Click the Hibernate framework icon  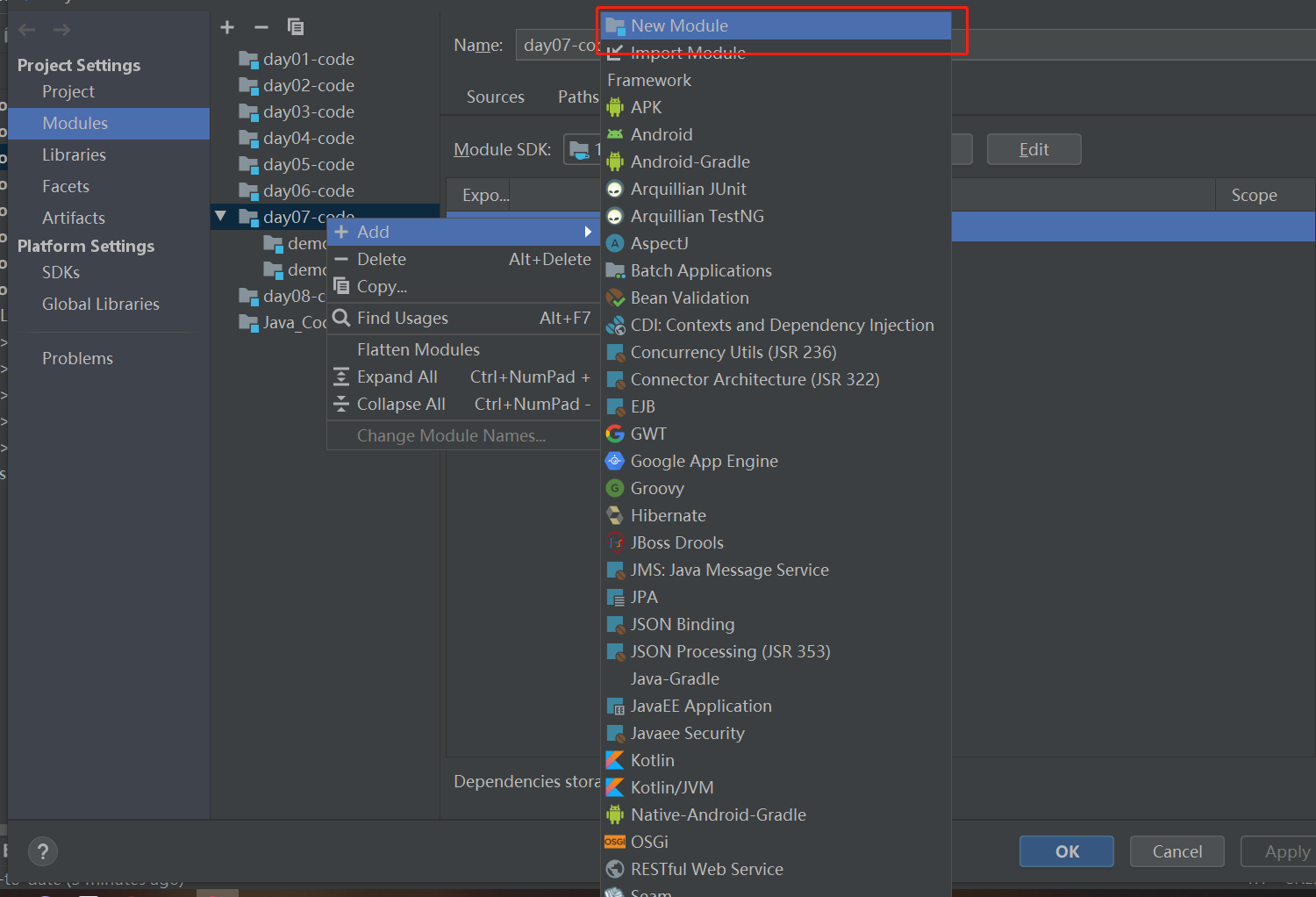(x=615, y=515)
